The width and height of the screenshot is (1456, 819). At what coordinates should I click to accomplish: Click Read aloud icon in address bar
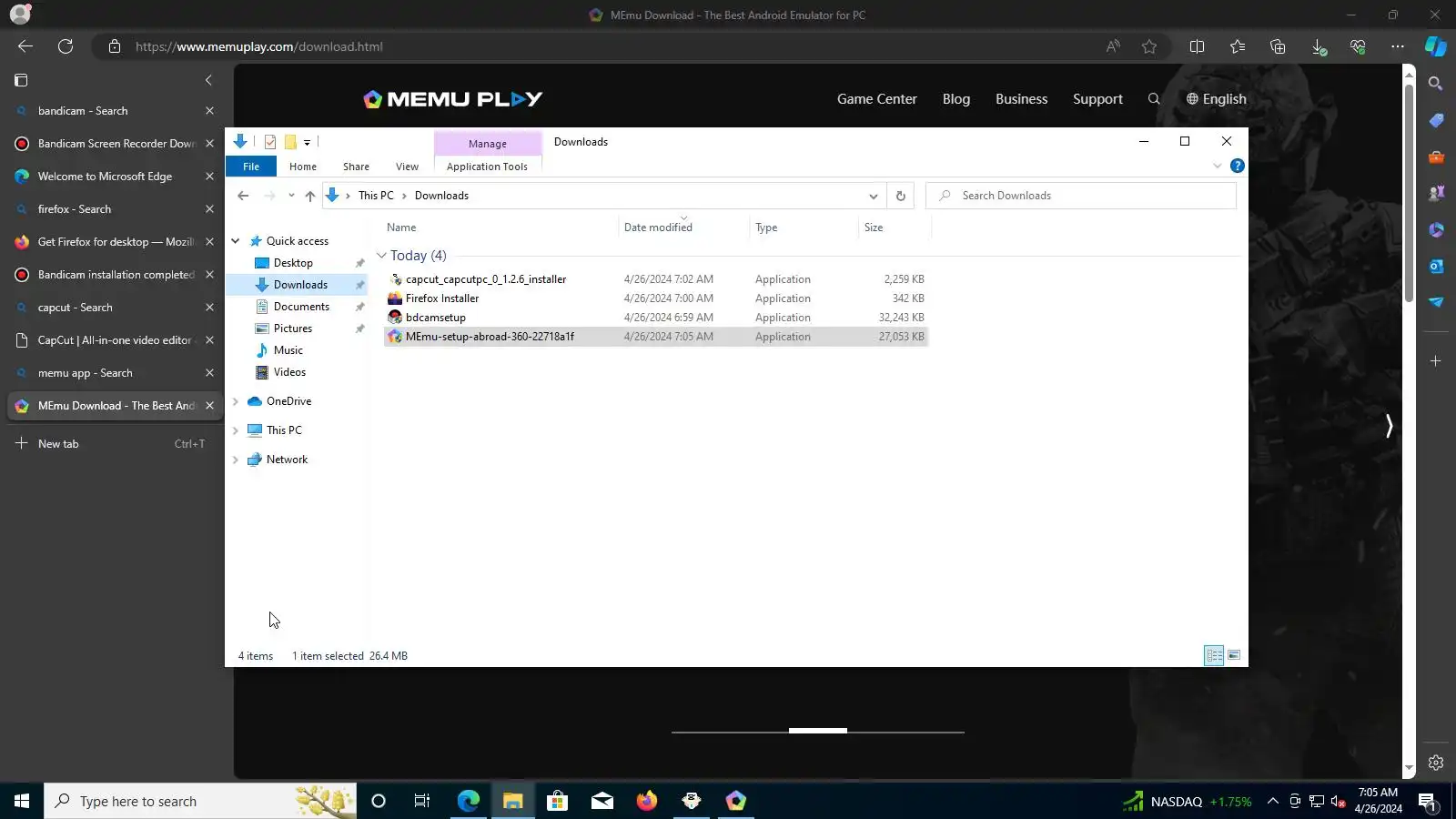pos(1113,46)
